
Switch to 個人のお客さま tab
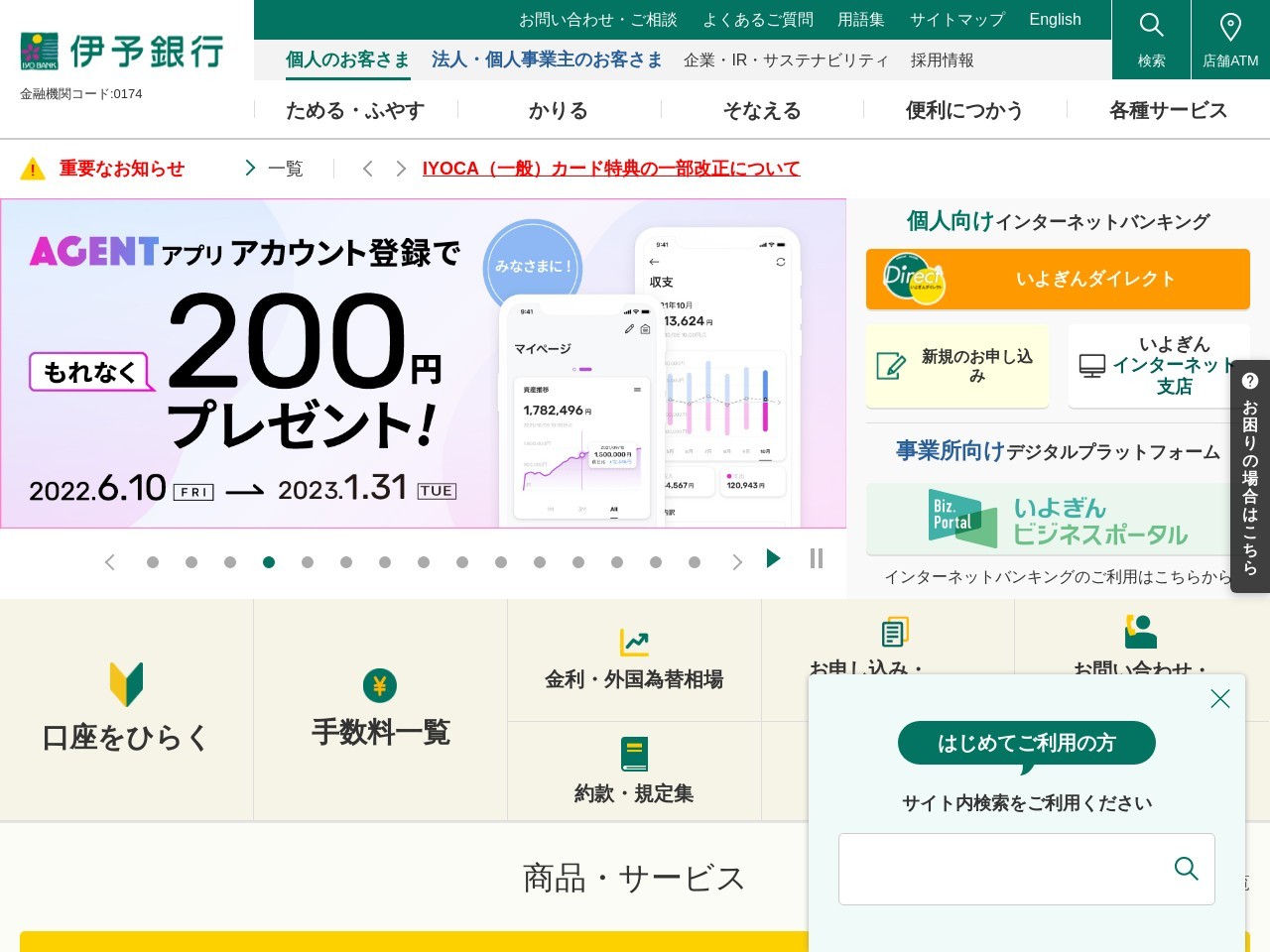point(347,59)
